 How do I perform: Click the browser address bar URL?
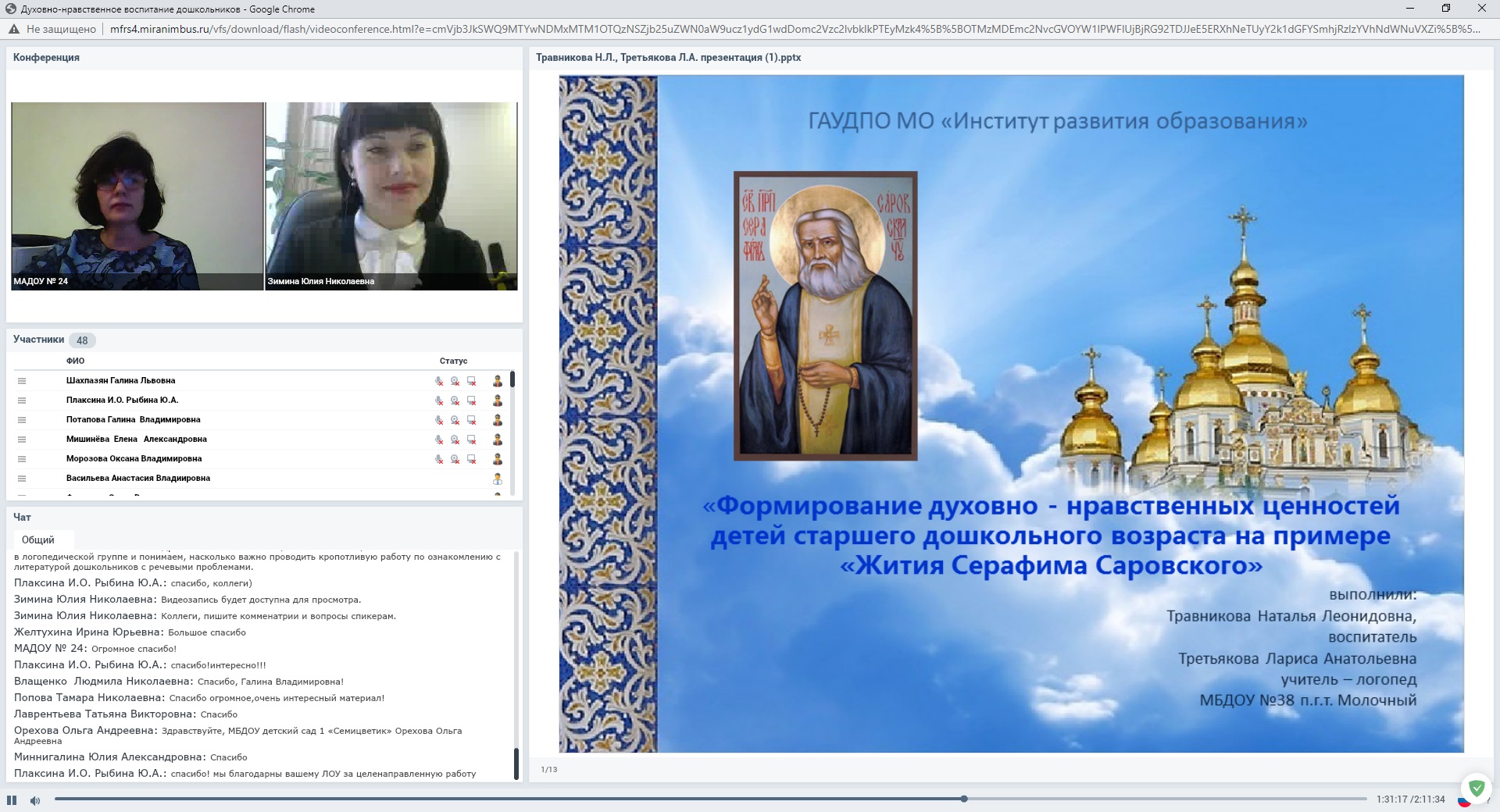point(795,29)
